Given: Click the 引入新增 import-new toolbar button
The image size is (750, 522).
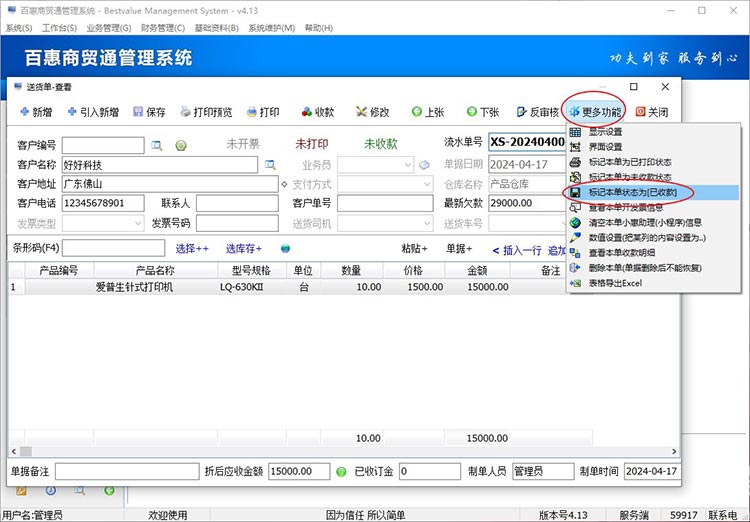Looking at the screenshot, I should click(x=93, y=112).
